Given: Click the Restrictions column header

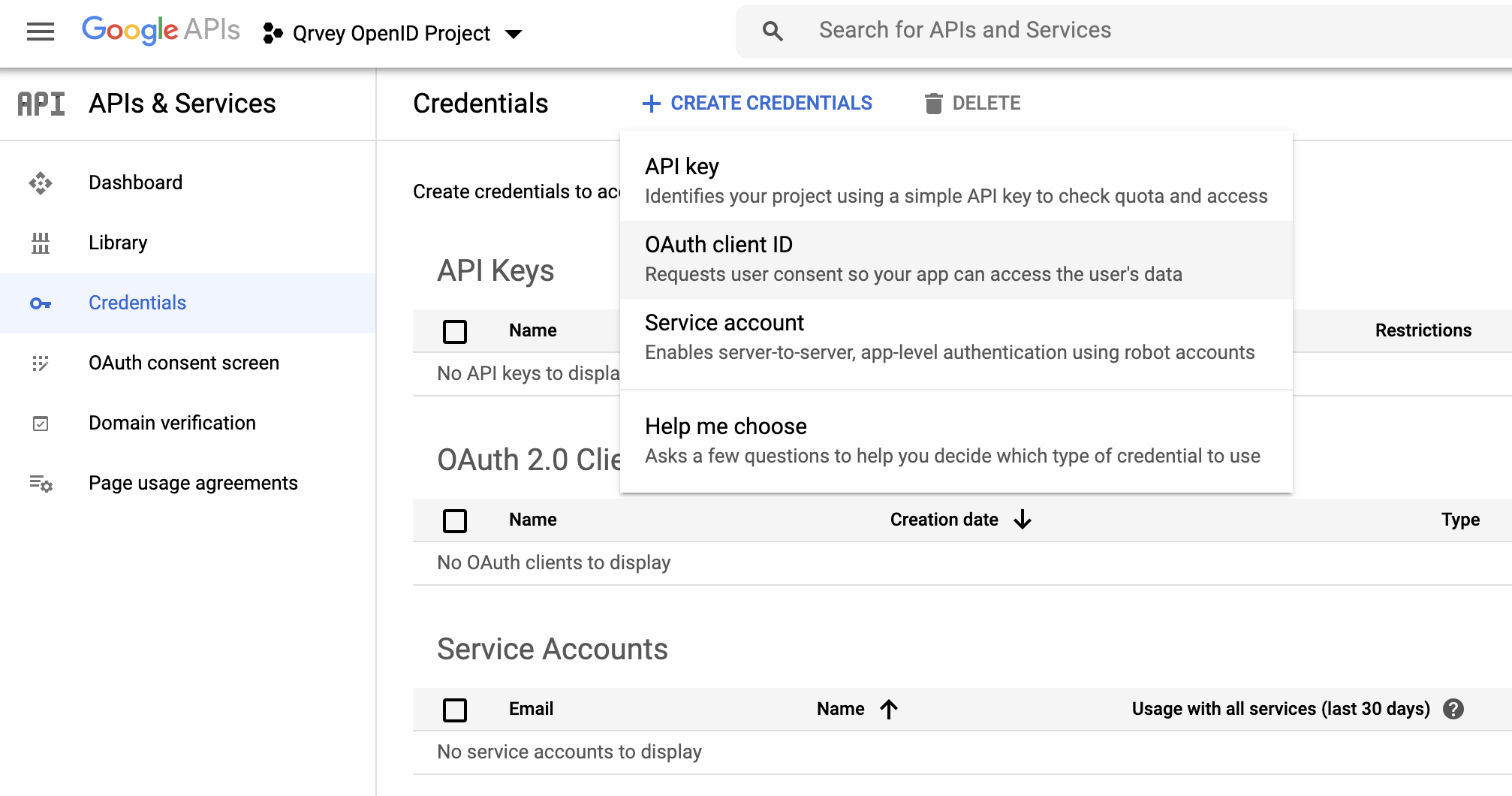Looking at the screenshot, I should [1423, 330].
